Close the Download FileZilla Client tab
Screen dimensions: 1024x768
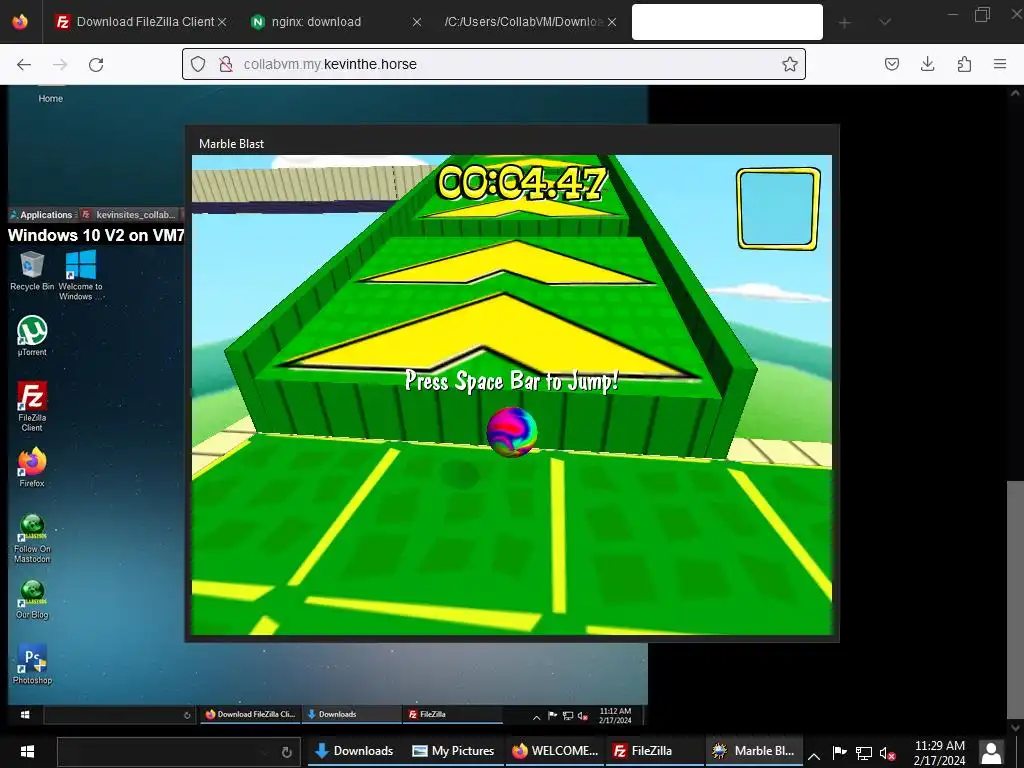point(222,22)
